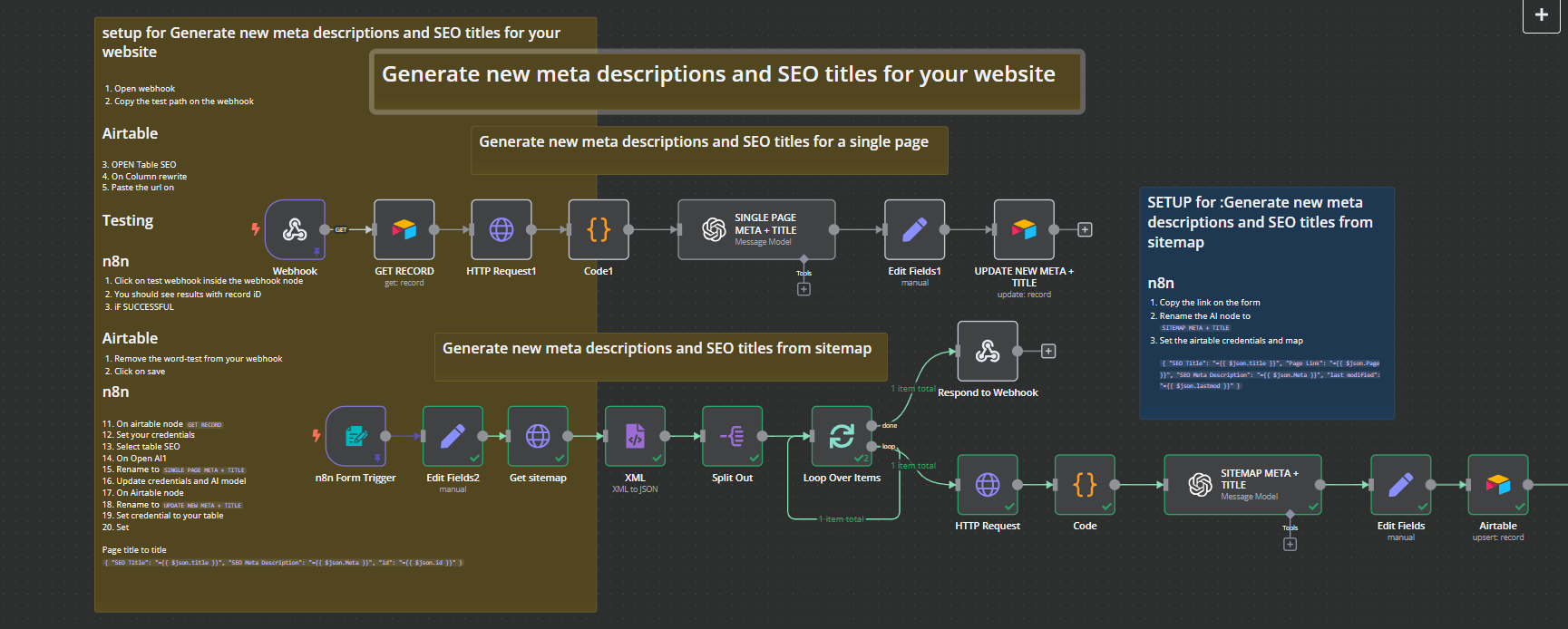
Task: Click 'Select table SEO' instruction line
Action: (148, 447)
